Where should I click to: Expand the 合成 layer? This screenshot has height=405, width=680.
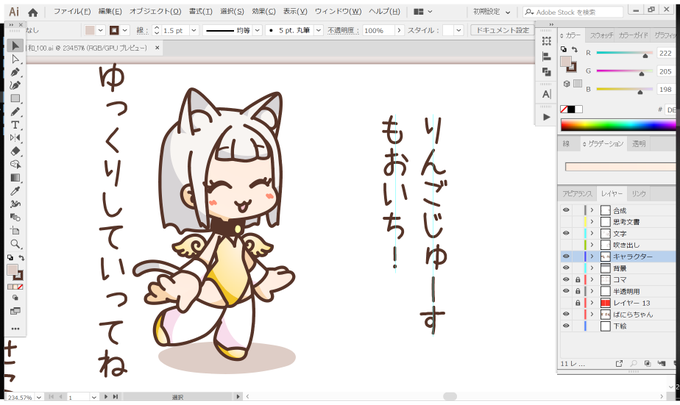592,210
